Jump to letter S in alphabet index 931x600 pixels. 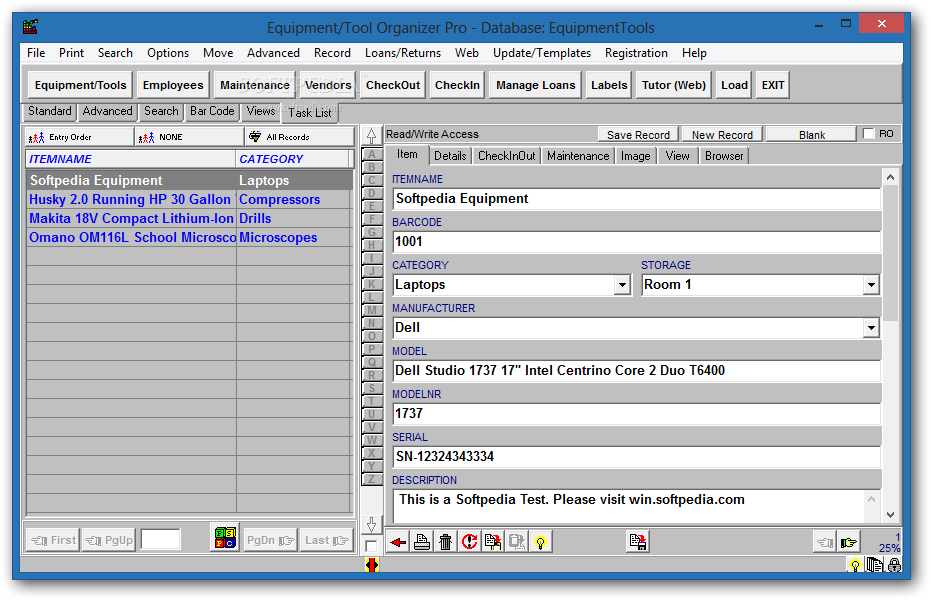pos(372,388)
